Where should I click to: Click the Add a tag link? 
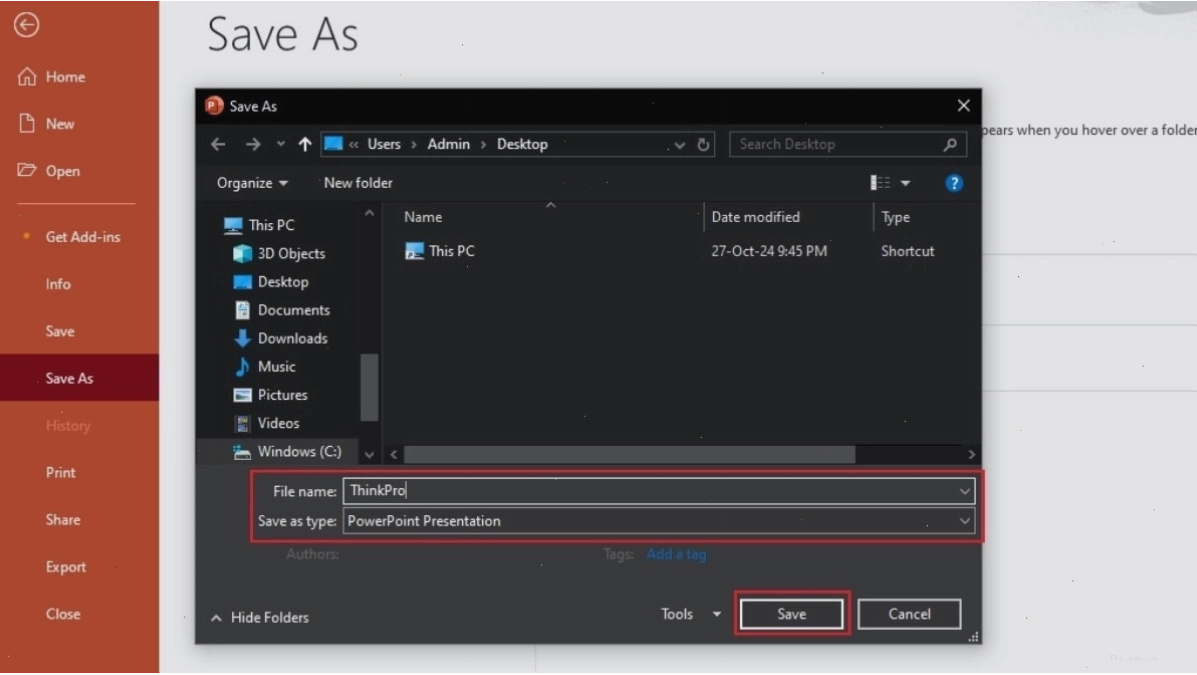click(x=676, y=554)
